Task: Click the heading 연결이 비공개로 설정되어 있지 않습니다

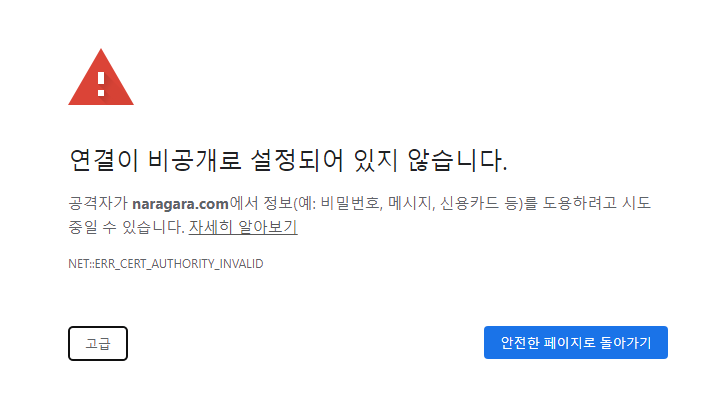Action: click(288, 160)
